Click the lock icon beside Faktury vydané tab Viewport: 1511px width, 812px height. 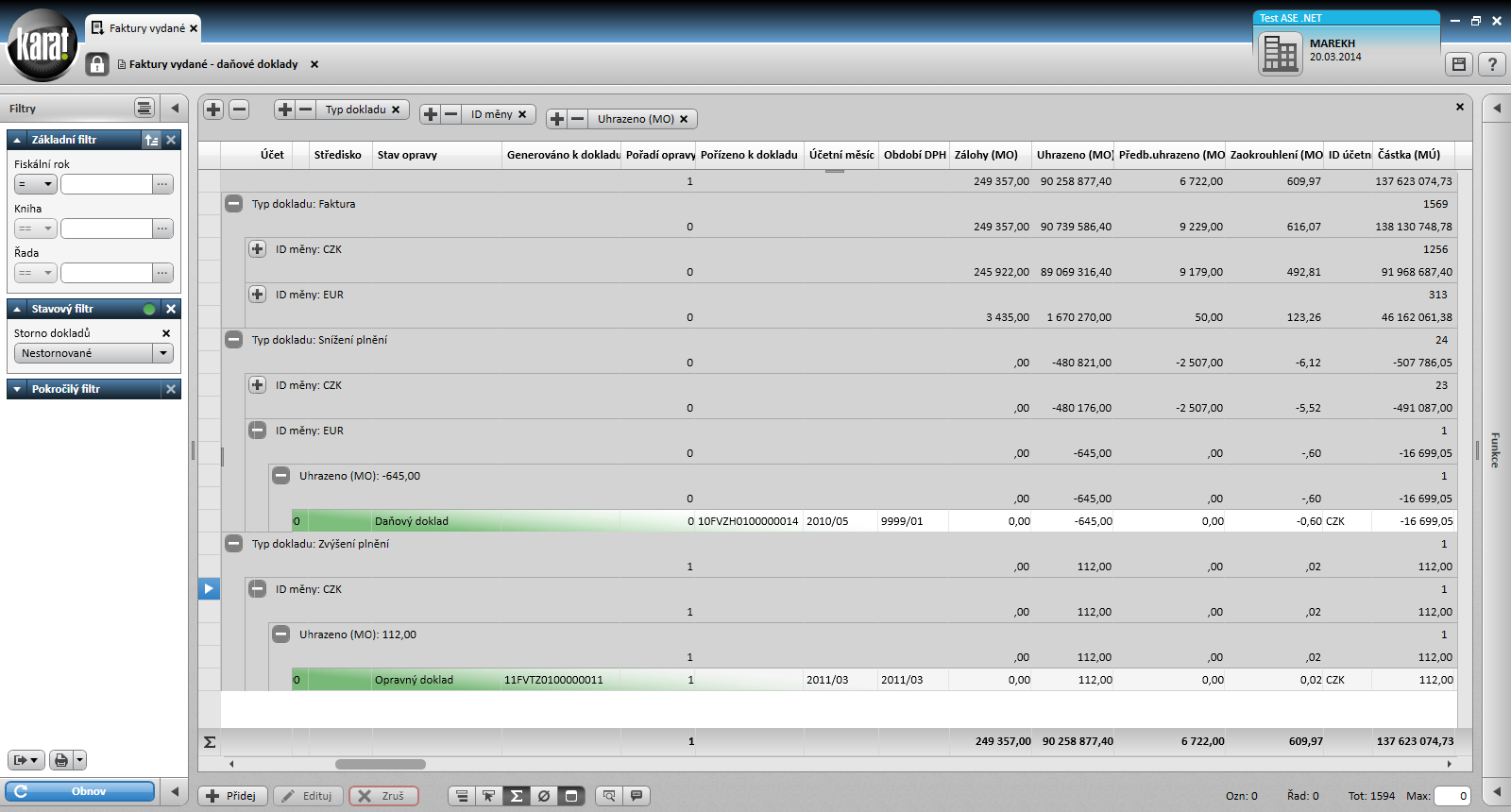click(97, 64)
